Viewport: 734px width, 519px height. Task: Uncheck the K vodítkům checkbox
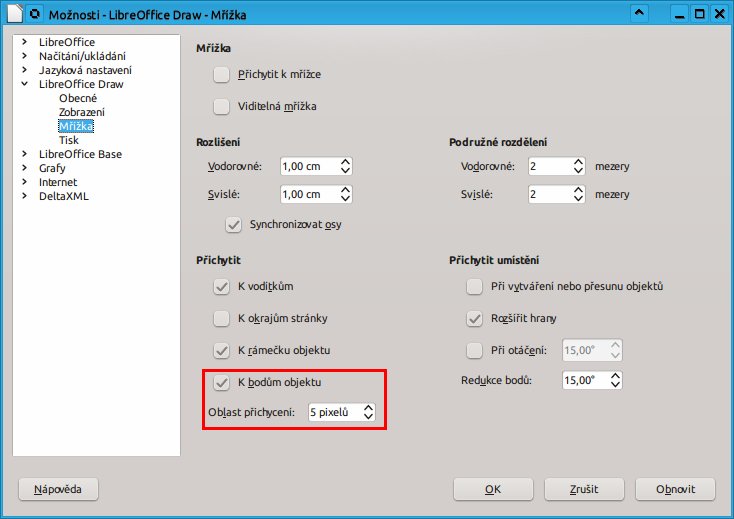click(x=221, y=286)
